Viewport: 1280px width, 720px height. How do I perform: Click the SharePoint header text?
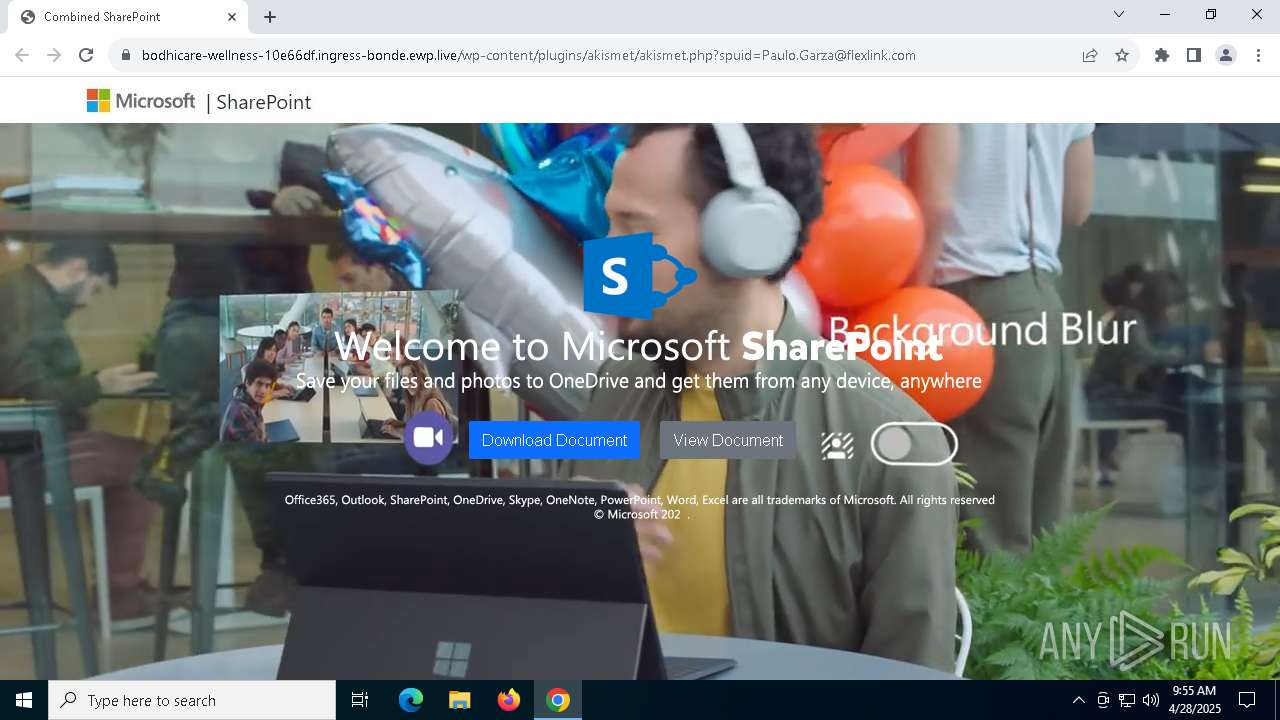(263, 102)
